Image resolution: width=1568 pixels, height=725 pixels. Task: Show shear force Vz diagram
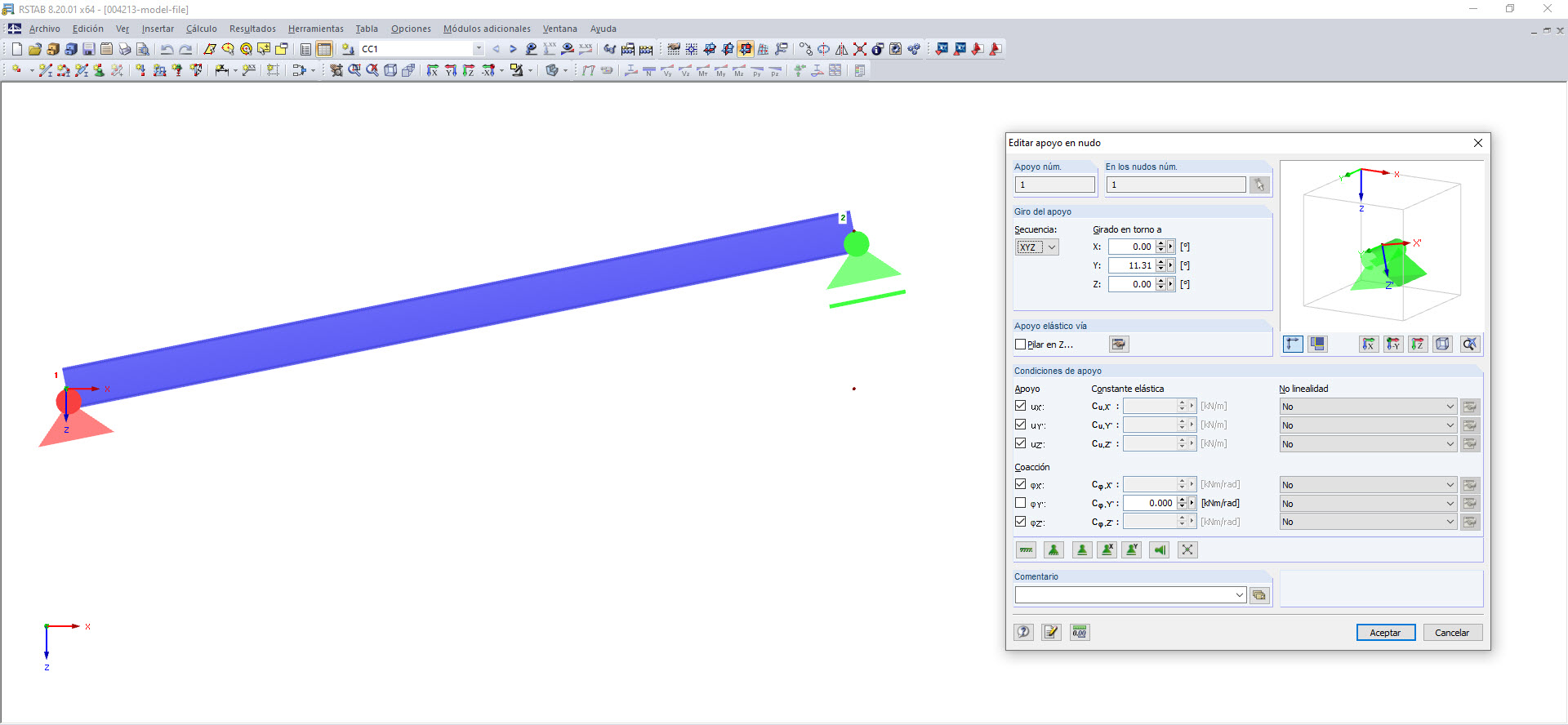click(685, 71)
